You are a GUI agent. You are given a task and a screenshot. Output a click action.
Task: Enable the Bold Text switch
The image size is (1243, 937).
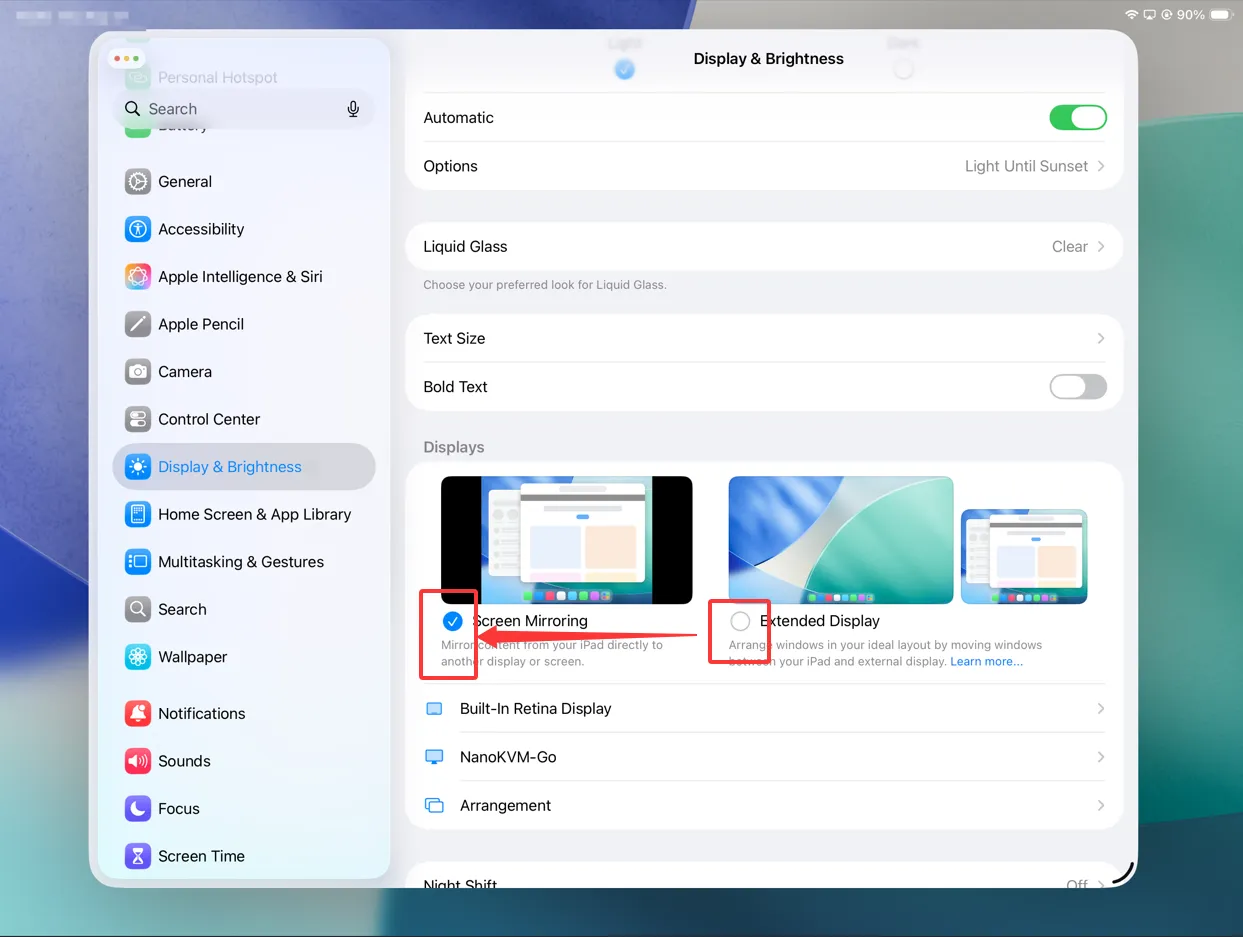pos(1078,386)
